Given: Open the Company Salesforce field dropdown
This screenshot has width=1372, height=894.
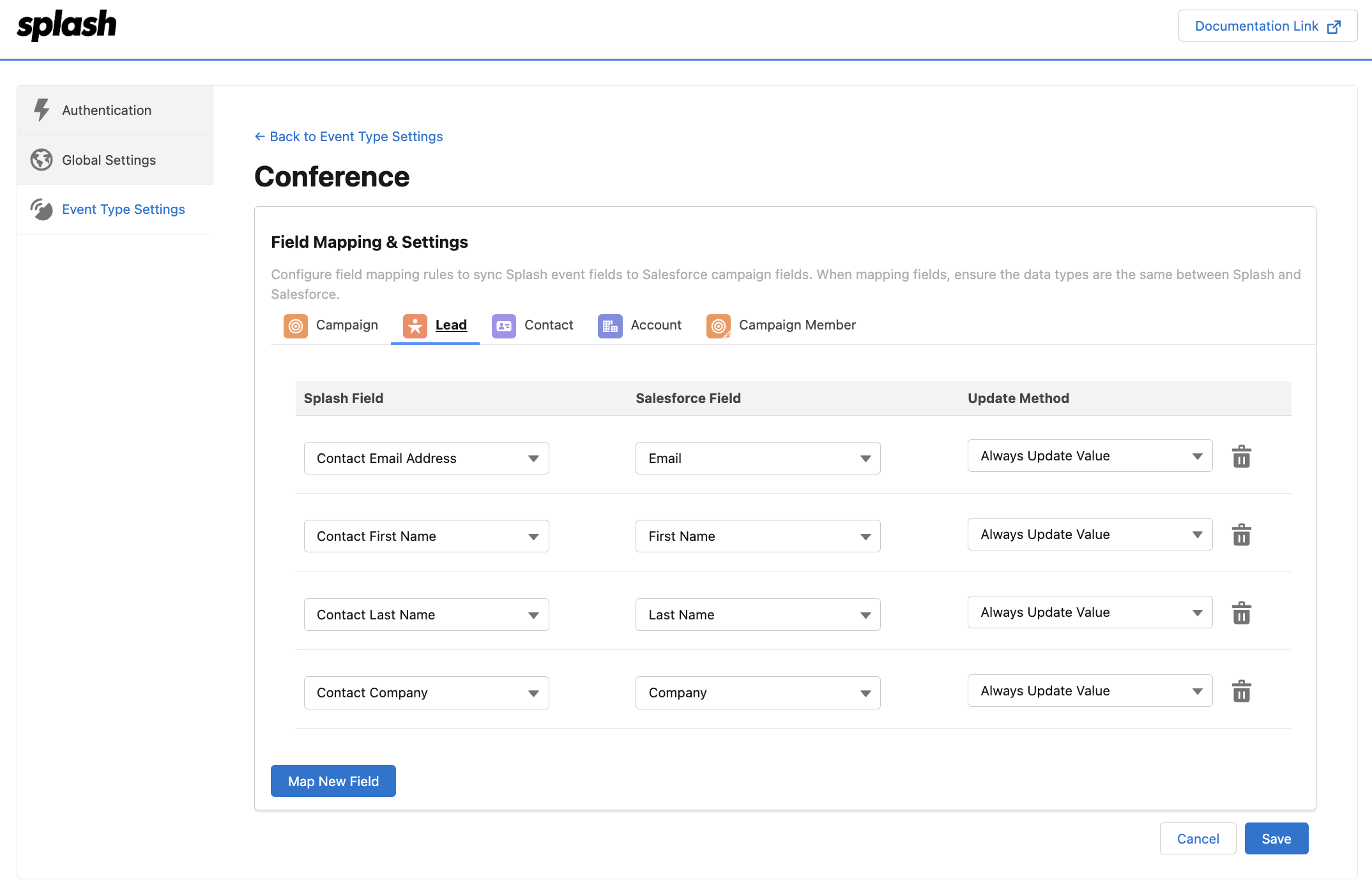Looking at the screenshot, I should [758, 692].
